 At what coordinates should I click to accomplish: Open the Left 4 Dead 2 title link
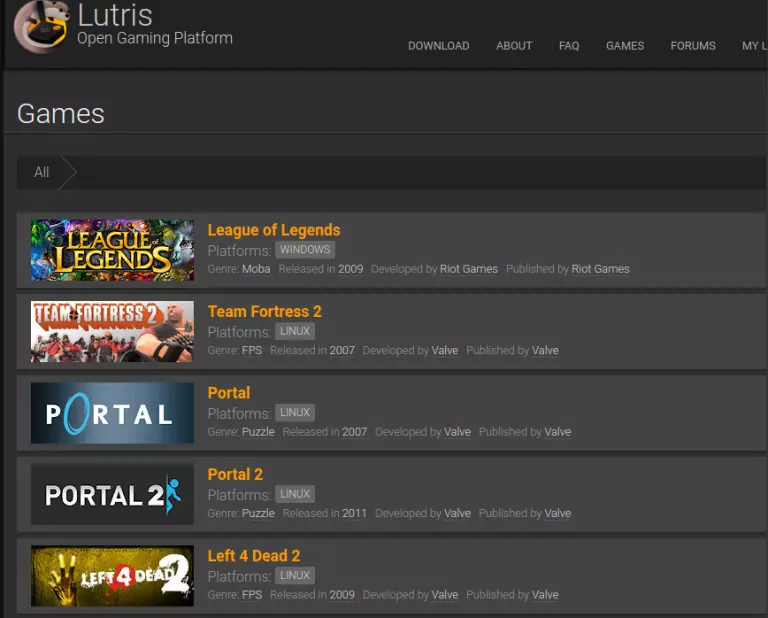(254, 556)
